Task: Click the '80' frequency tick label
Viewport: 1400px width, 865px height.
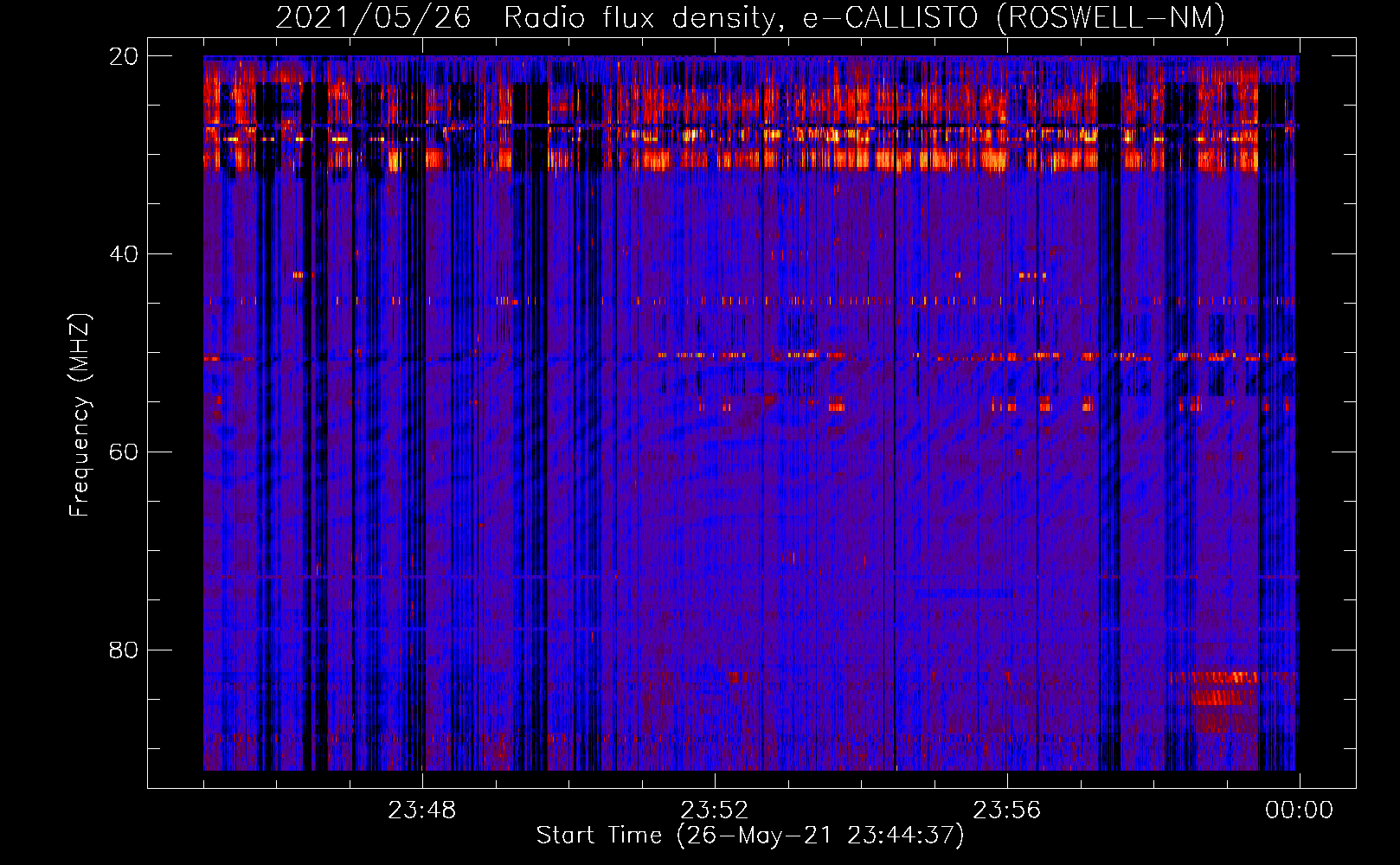Action: click(124, 650)
